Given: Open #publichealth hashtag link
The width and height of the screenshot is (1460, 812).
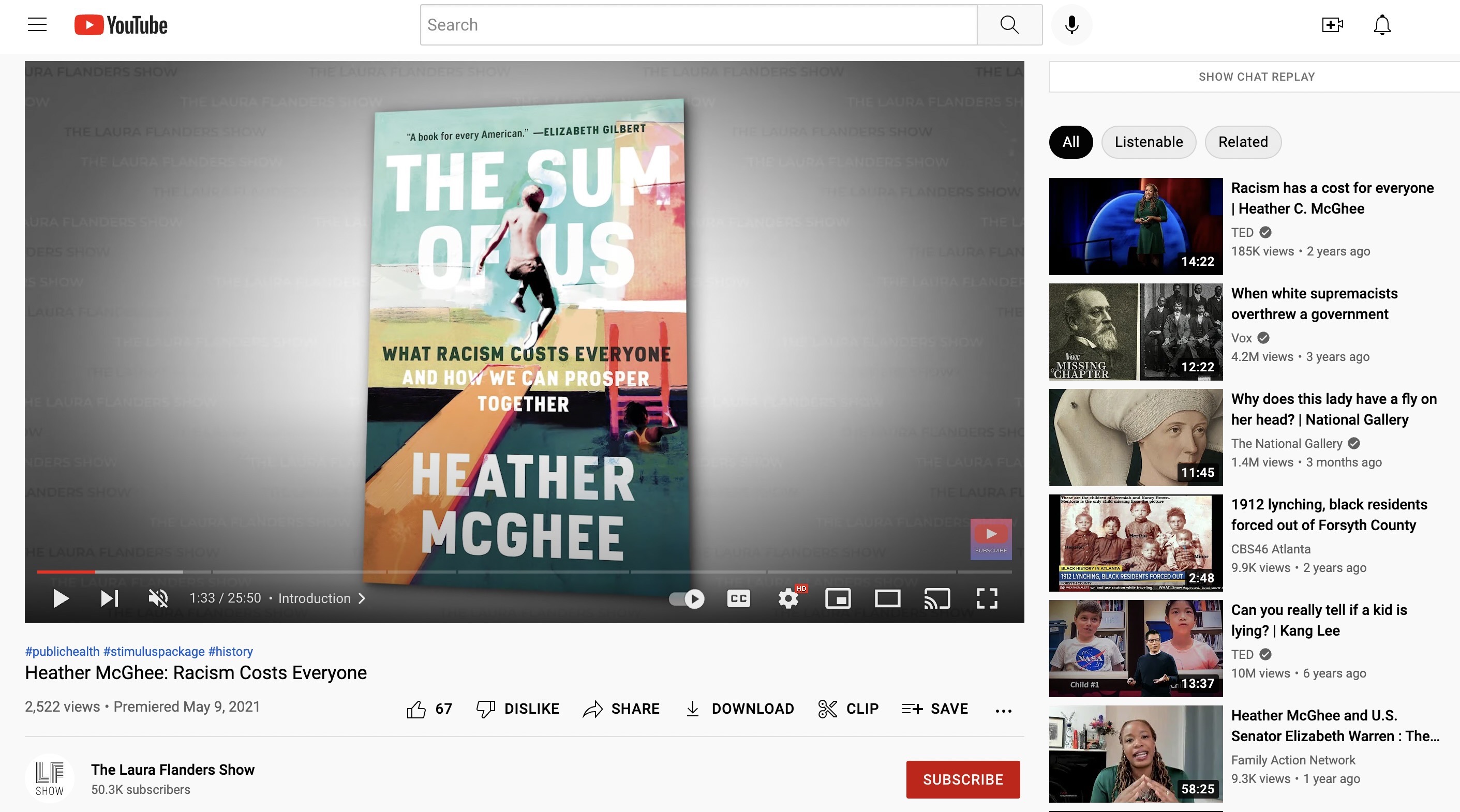Looking at the screenshot, I should pos(63,652).
